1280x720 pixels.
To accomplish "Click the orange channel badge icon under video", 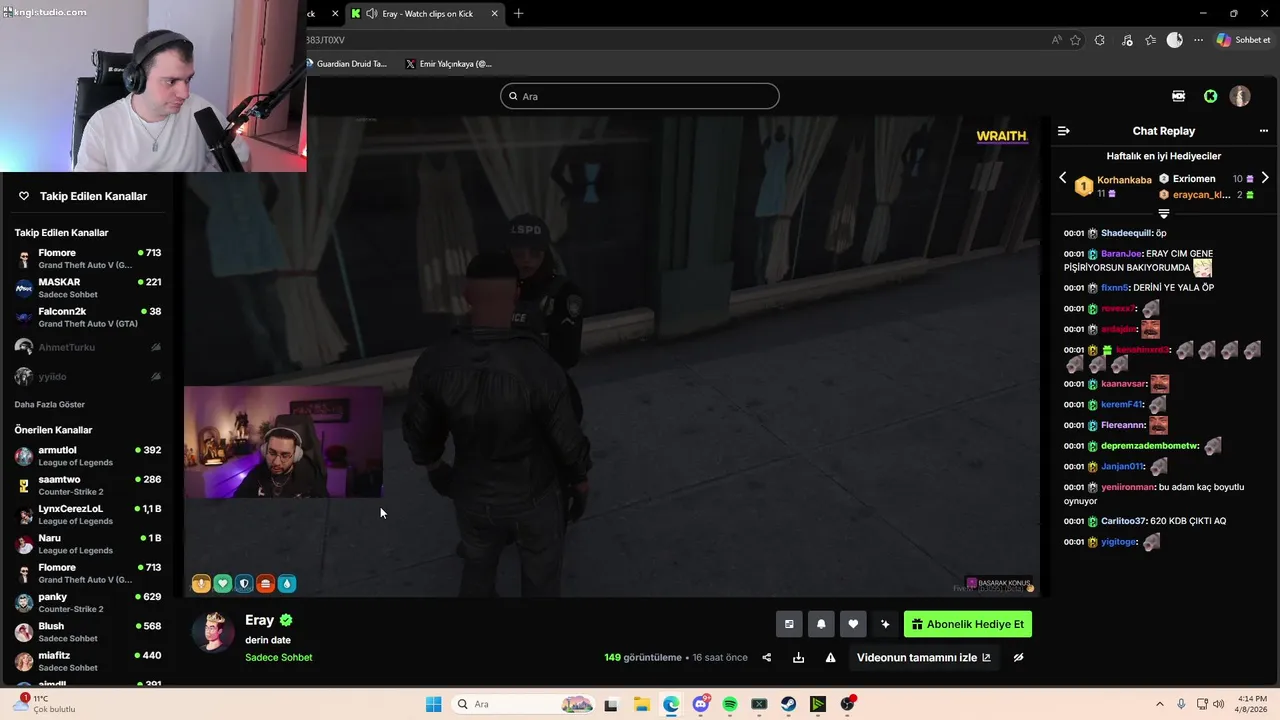I will tap(201, 584).
